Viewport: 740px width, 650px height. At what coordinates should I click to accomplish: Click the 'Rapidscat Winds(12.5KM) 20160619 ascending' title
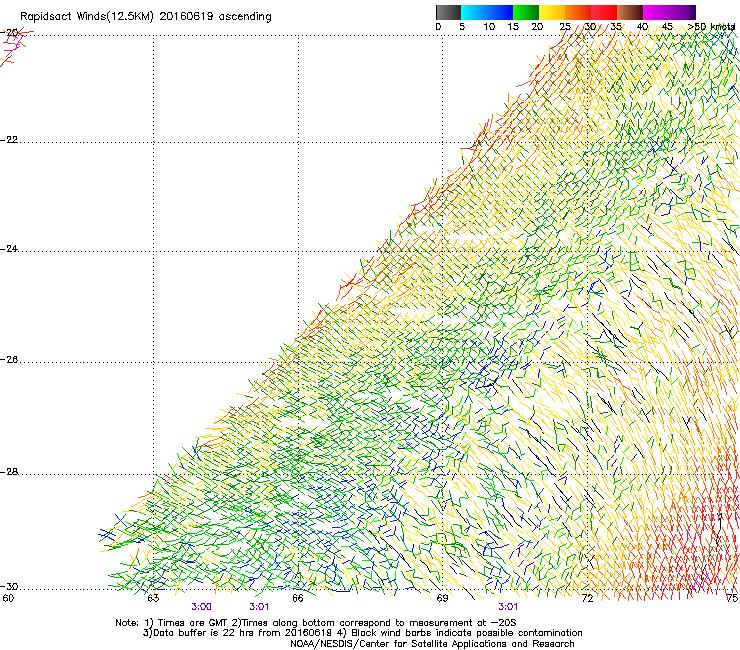click(x=146, y=17)
